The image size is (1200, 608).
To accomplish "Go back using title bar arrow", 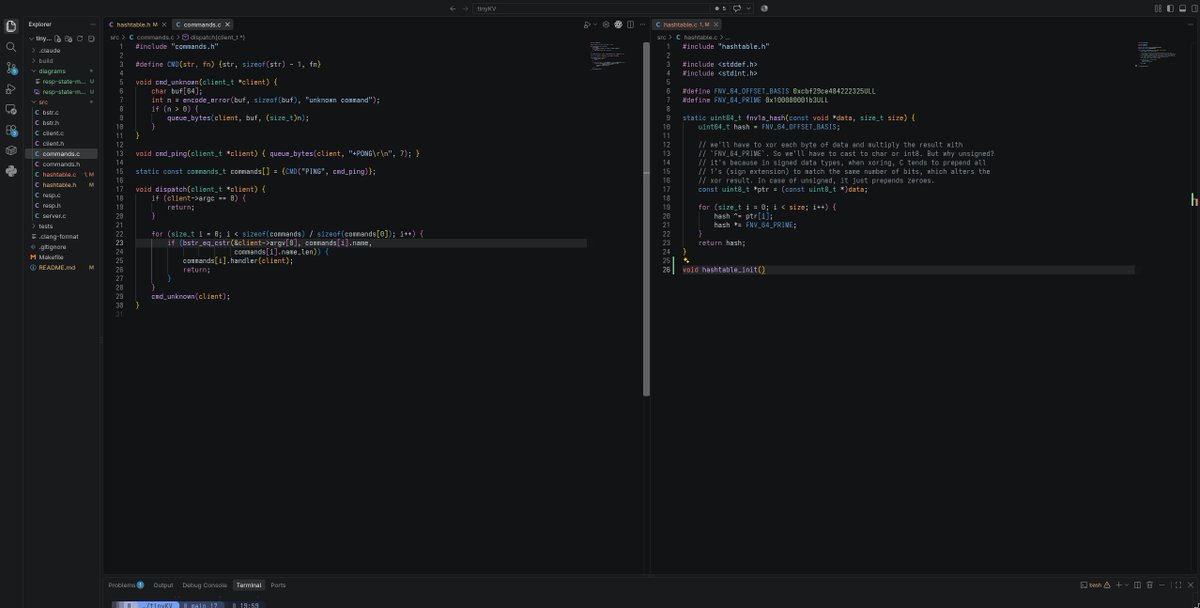I will (453, 8).
